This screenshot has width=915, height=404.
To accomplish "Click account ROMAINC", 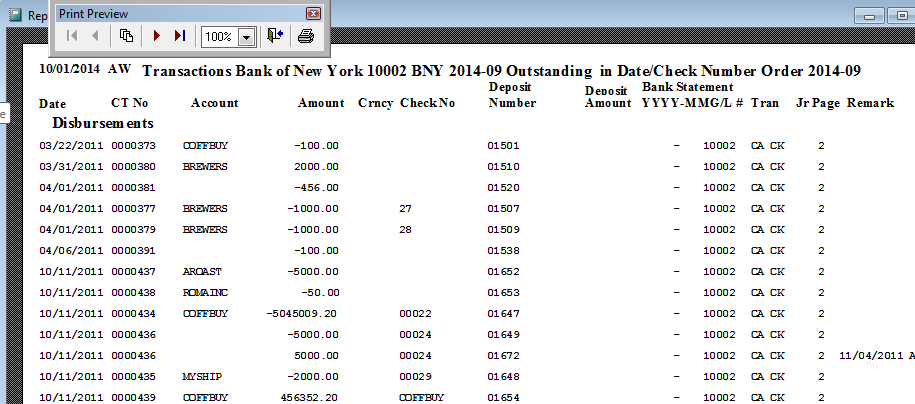I will (205, 292).
